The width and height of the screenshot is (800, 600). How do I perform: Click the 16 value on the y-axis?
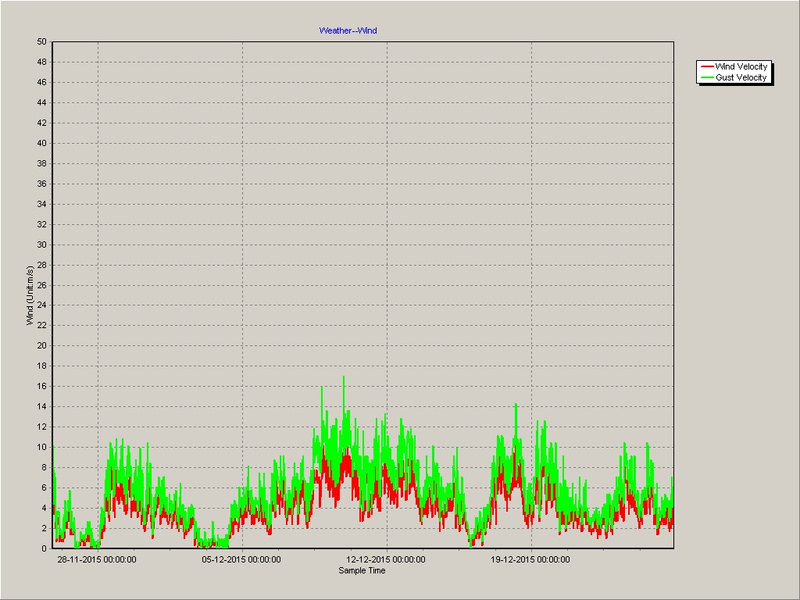click(x=41, y=386)
